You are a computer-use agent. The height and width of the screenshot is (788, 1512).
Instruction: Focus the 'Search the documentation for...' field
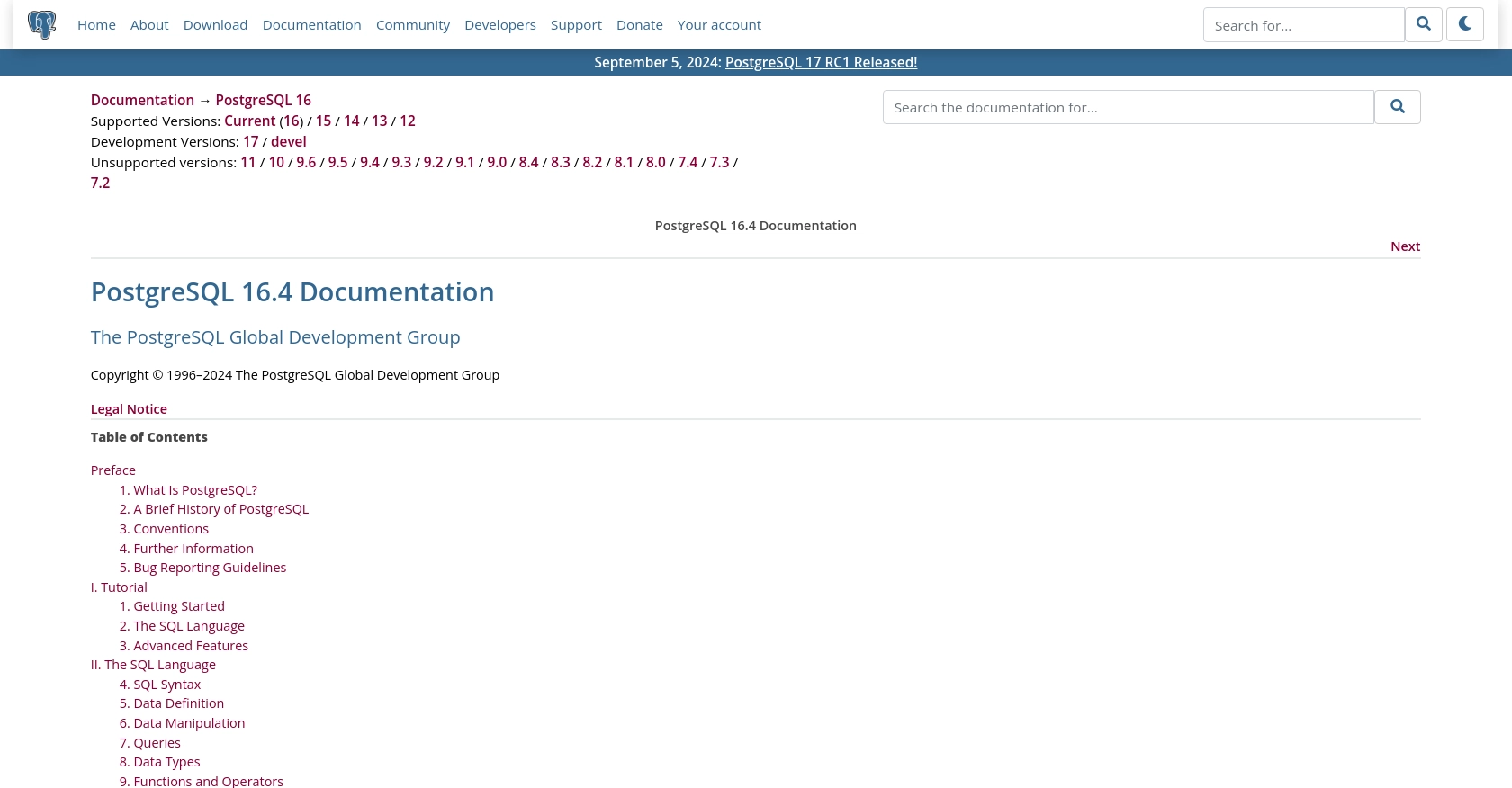click(1129, 107)
